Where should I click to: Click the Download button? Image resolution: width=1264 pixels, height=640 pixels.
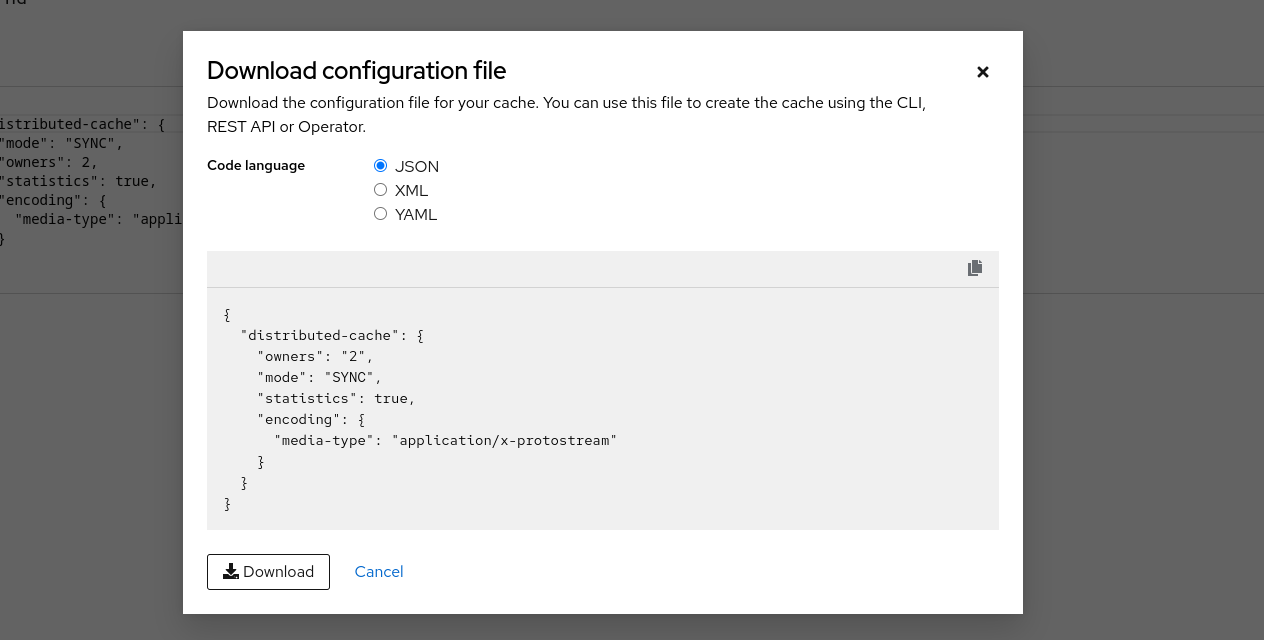(x=268, y=571)
